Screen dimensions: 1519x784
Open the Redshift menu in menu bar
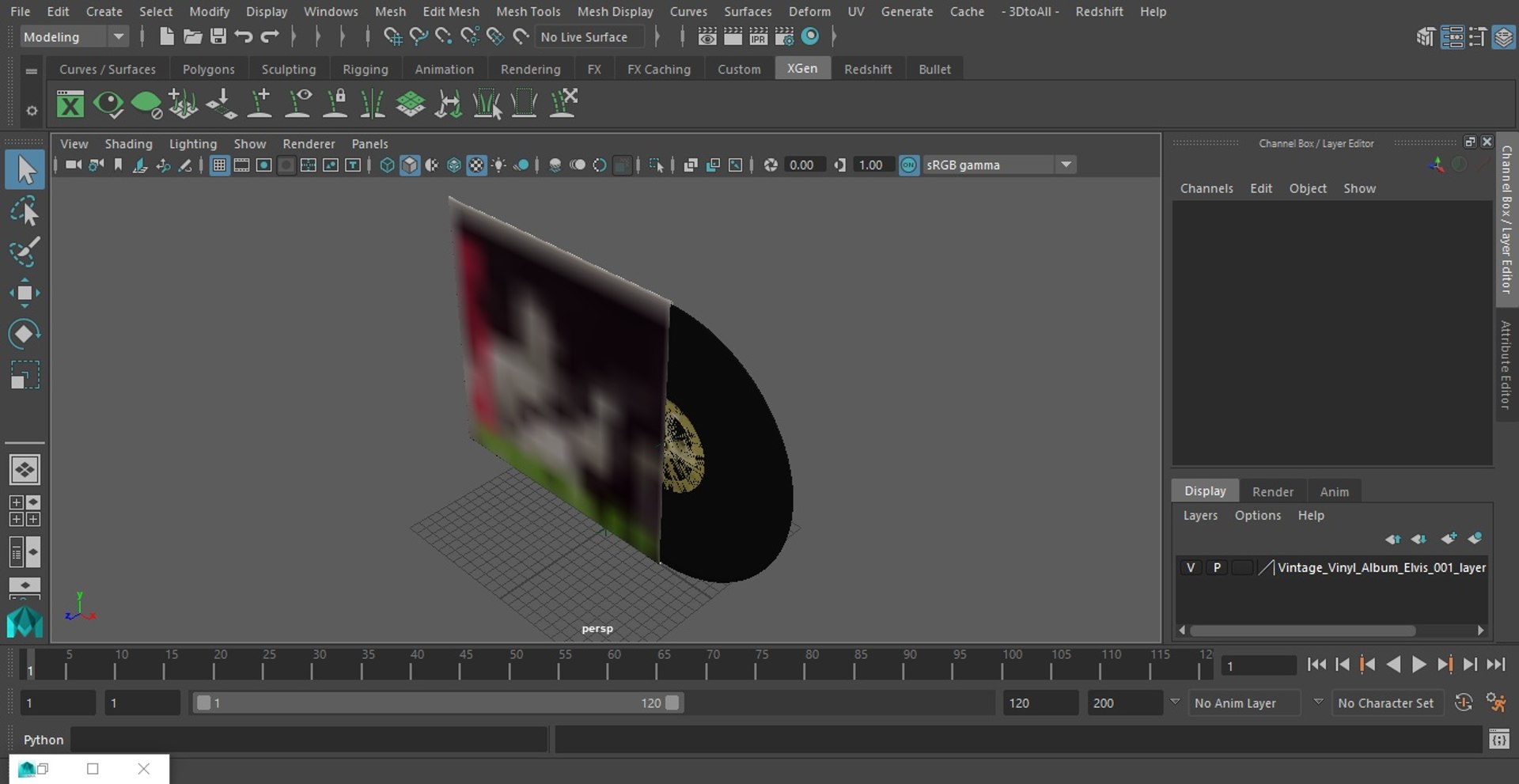click(1099, 12)
